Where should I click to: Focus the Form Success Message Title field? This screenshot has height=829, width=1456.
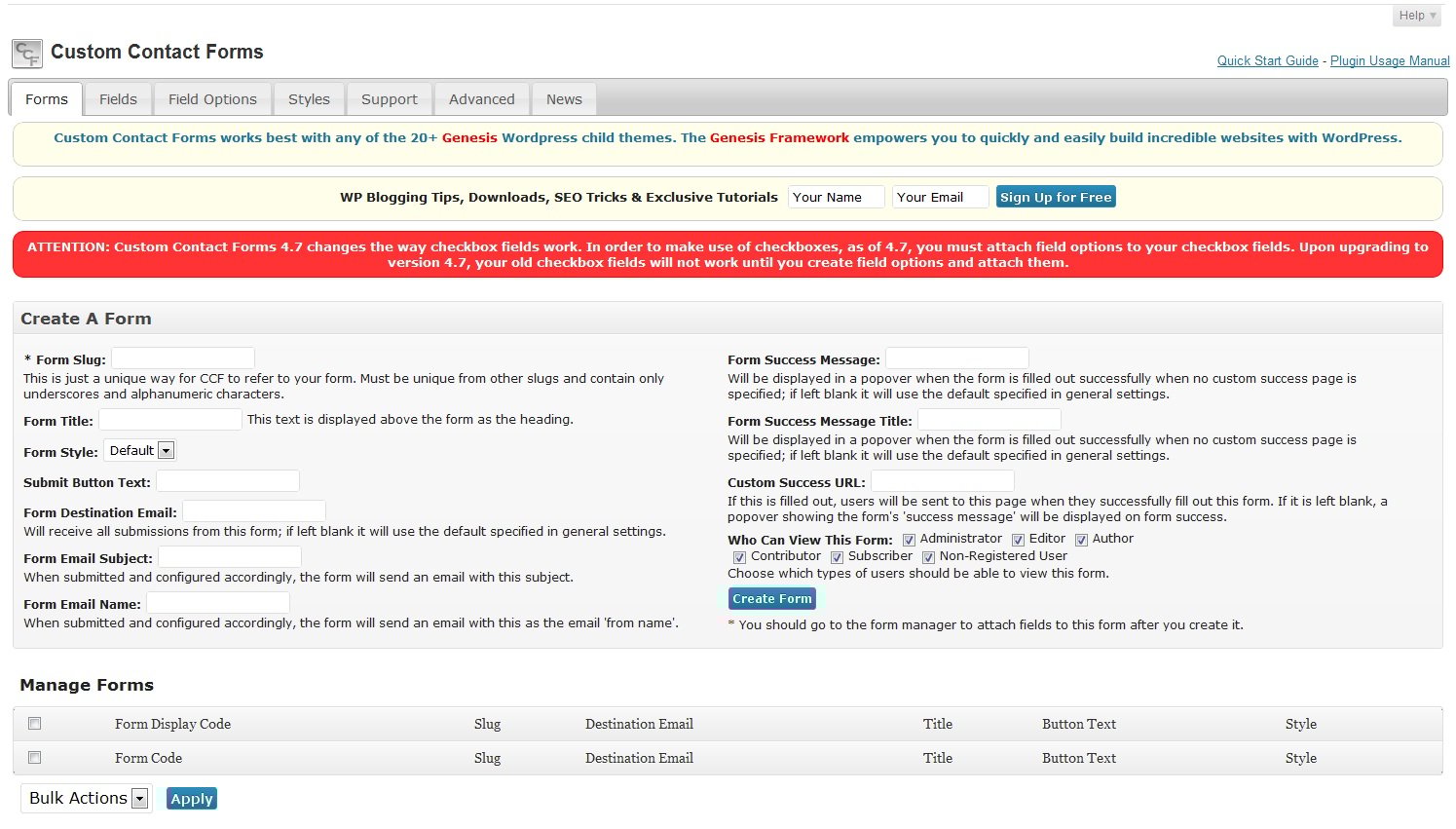(x=989, y=419)
